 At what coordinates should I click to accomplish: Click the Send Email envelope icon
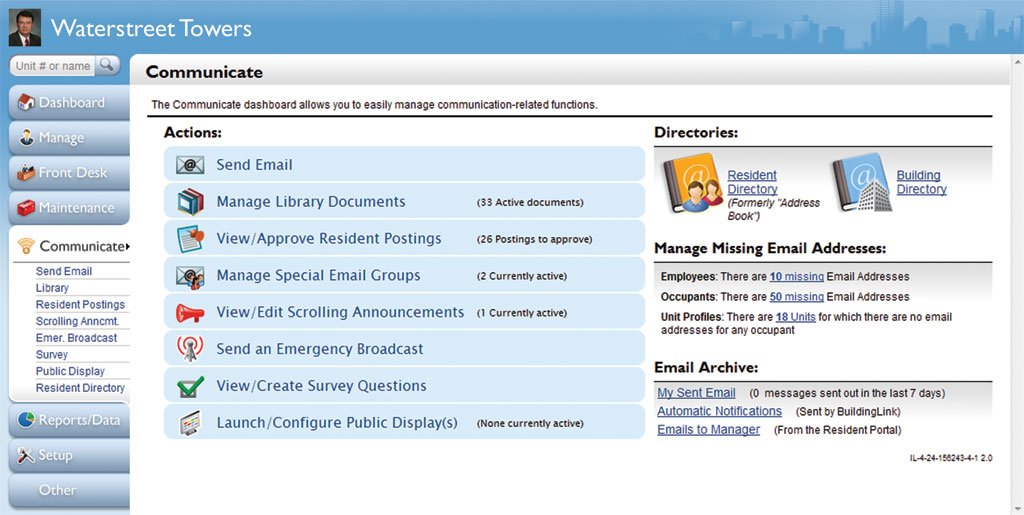pyautogui.click(x=190, y=164)
